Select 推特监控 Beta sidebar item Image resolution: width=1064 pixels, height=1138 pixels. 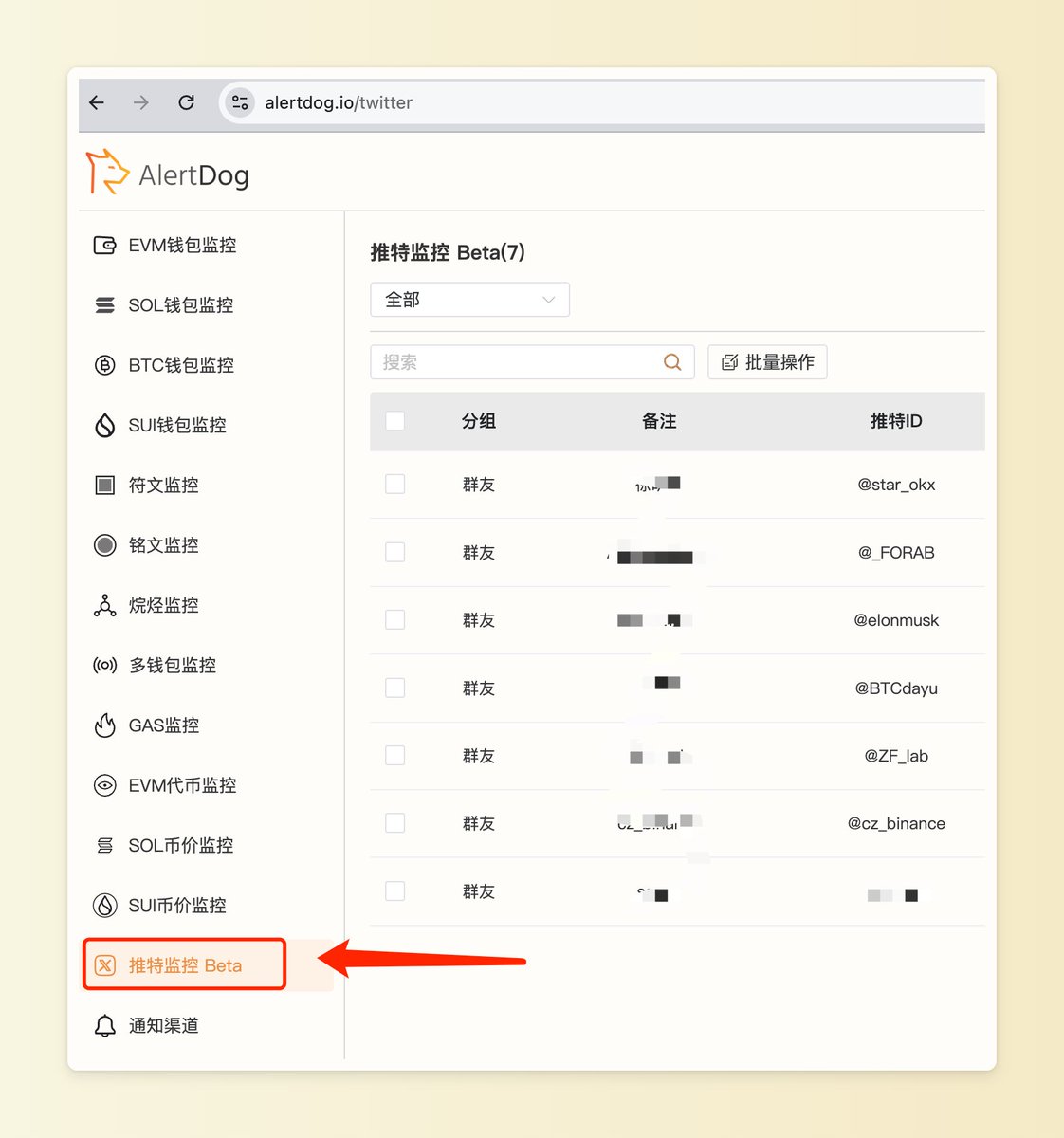click(x=185, y=965)
